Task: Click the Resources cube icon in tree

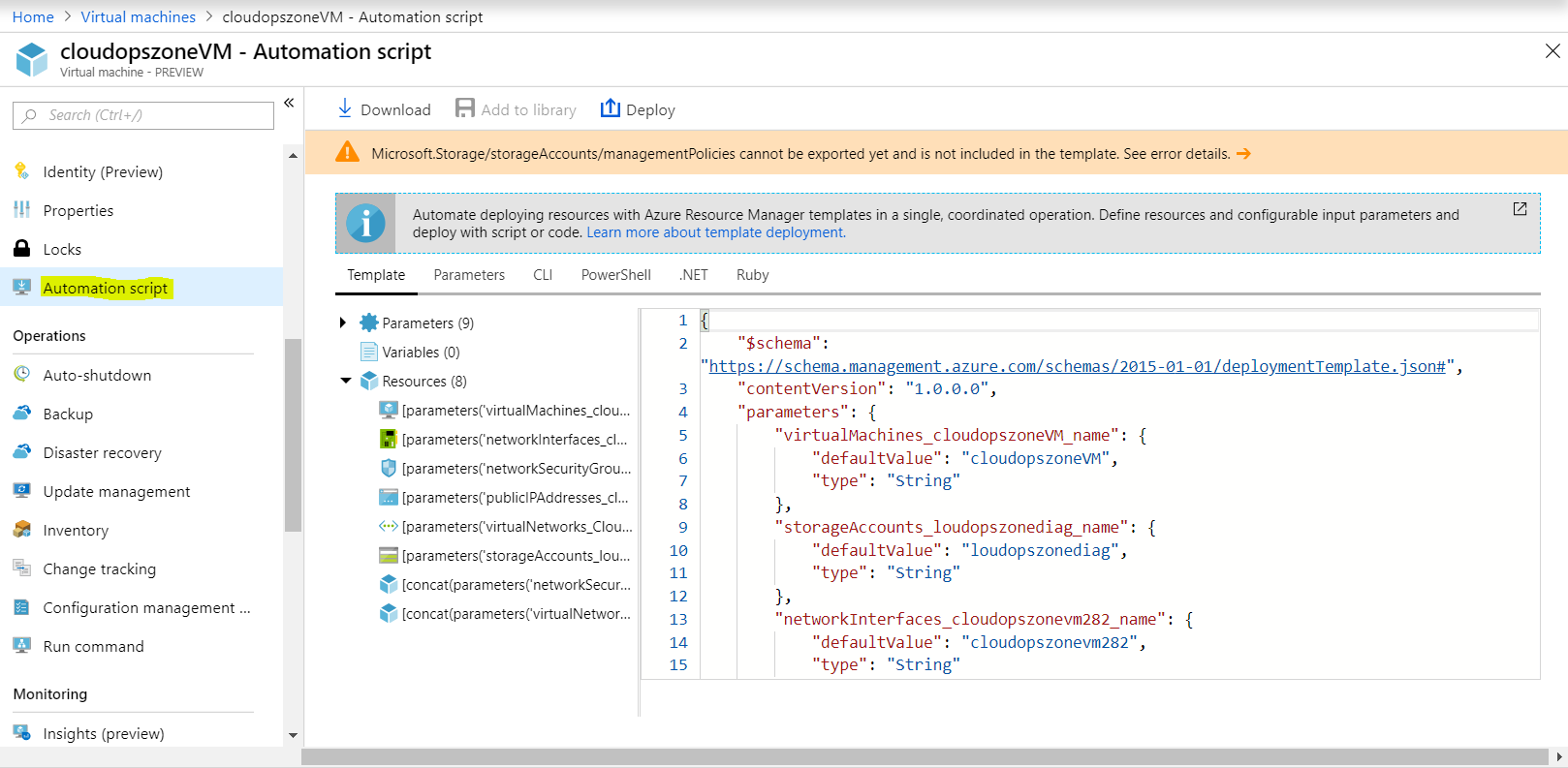Action: click(x=368, y=381)
